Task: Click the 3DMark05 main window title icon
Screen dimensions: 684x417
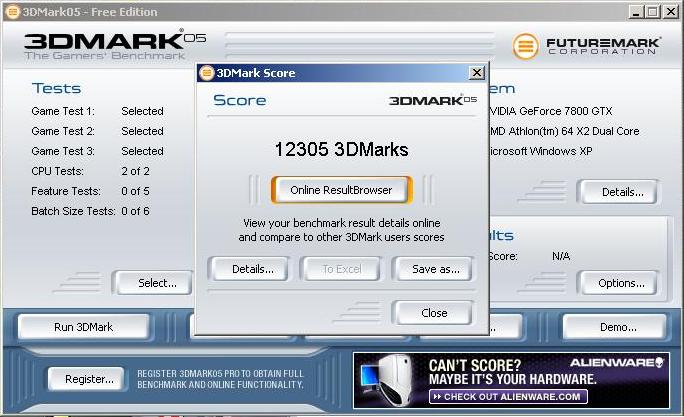Action: [13, 12]
